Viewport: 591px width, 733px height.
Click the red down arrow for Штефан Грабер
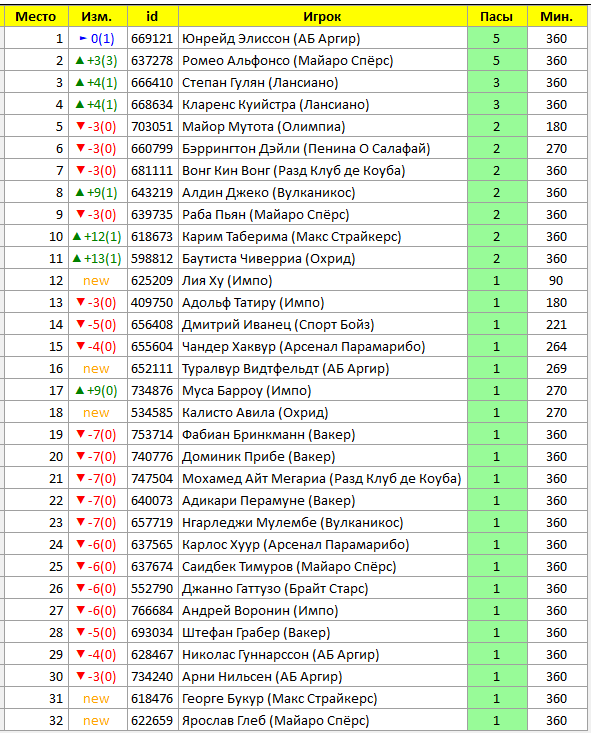click(80, 632)
